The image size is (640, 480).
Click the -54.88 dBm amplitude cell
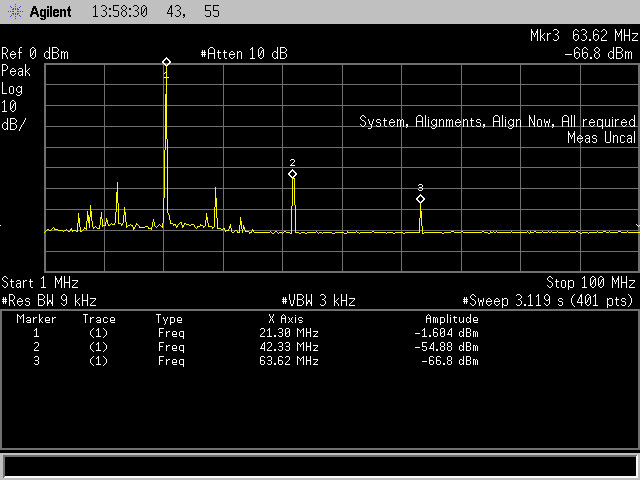(446, 347)
